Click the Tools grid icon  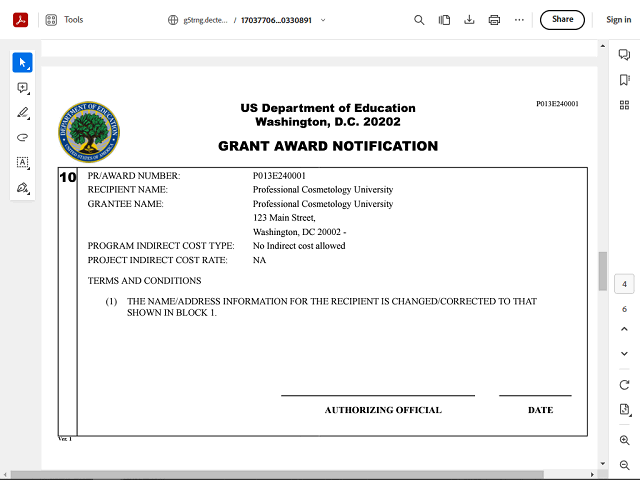(51, 20)
